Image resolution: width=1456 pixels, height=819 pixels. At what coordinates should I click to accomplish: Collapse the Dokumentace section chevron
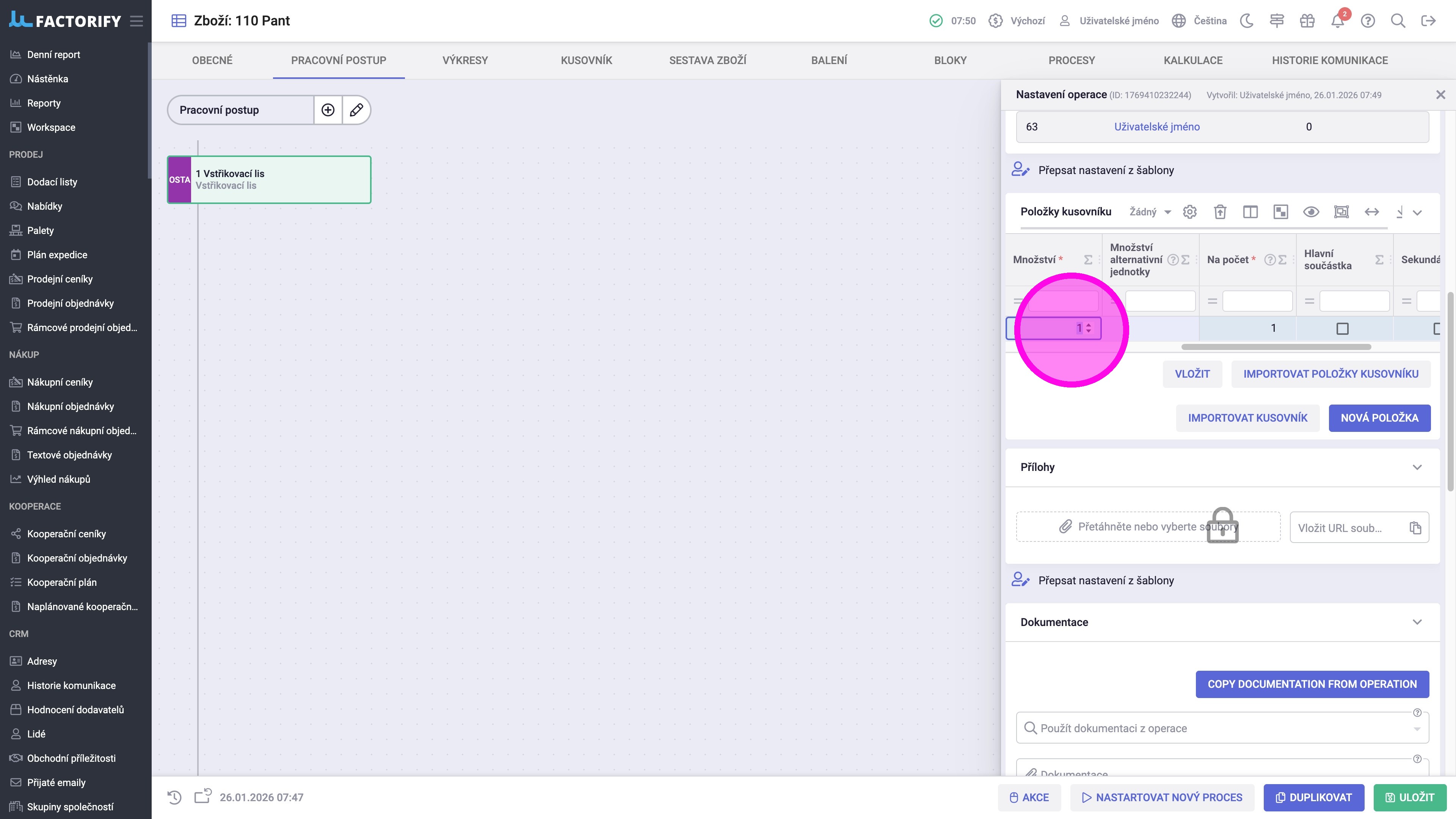tap(1417, 622)
